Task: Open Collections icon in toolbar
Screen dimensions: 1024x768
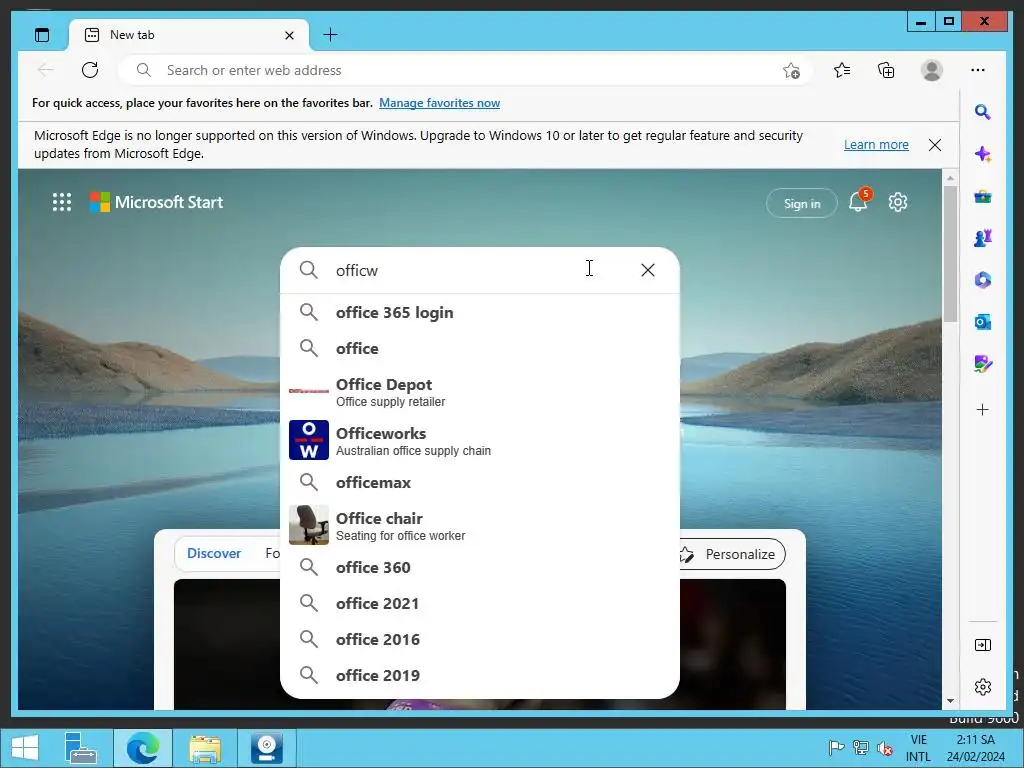Action: (886, 70)
